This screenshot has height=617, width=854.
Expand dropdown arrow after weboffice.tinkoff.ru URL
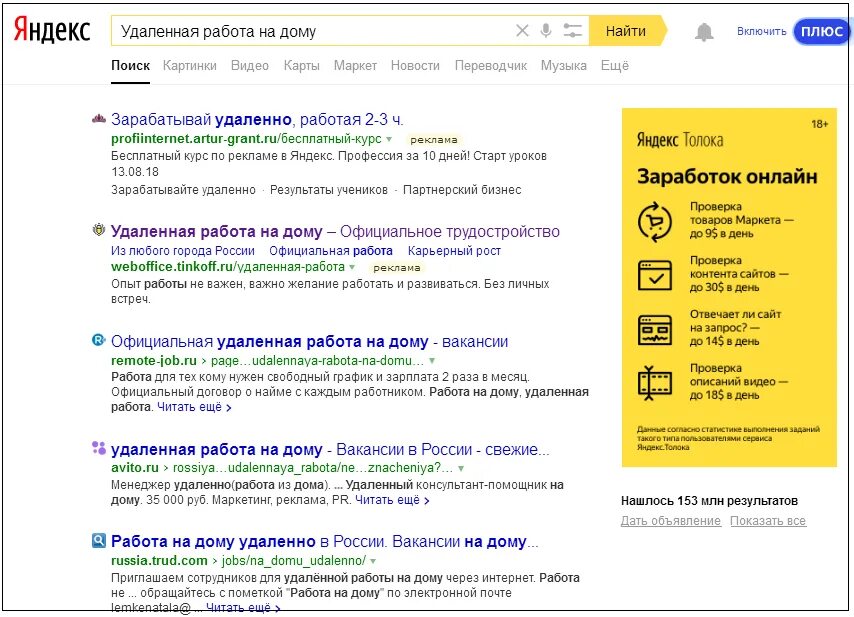pyautogui.click(x=352, y=267)
